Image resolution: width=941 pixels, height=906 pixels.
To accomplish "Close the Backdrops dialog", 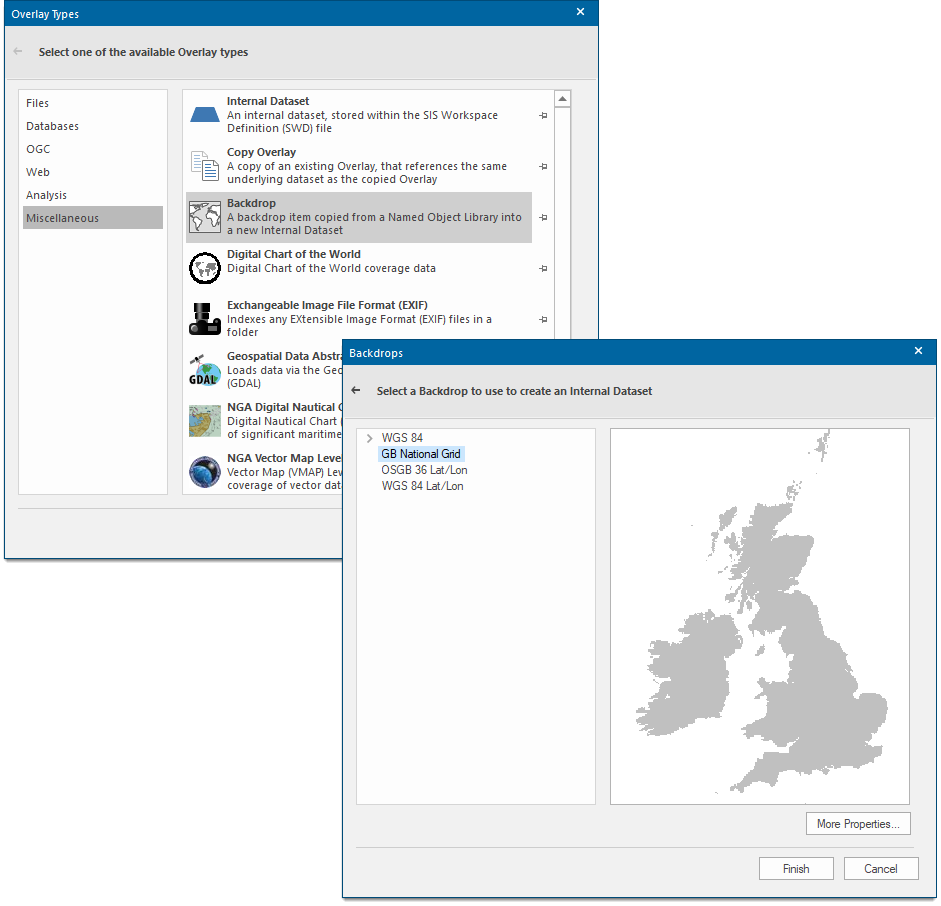I will (918, 351).
